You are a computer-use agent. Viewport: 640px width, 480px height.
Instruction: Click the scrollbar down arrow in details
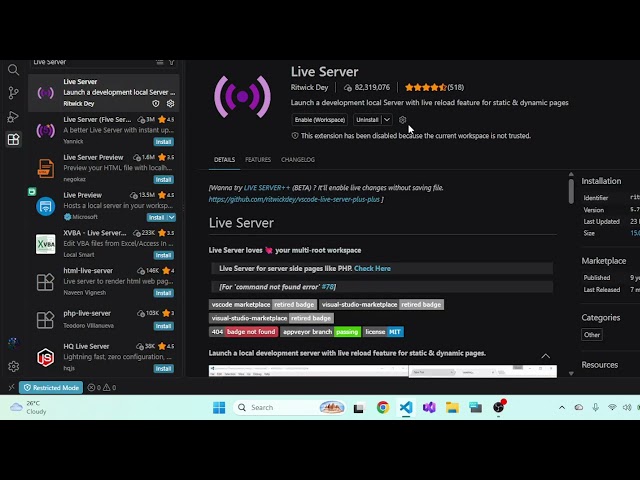tap(571, 373)
